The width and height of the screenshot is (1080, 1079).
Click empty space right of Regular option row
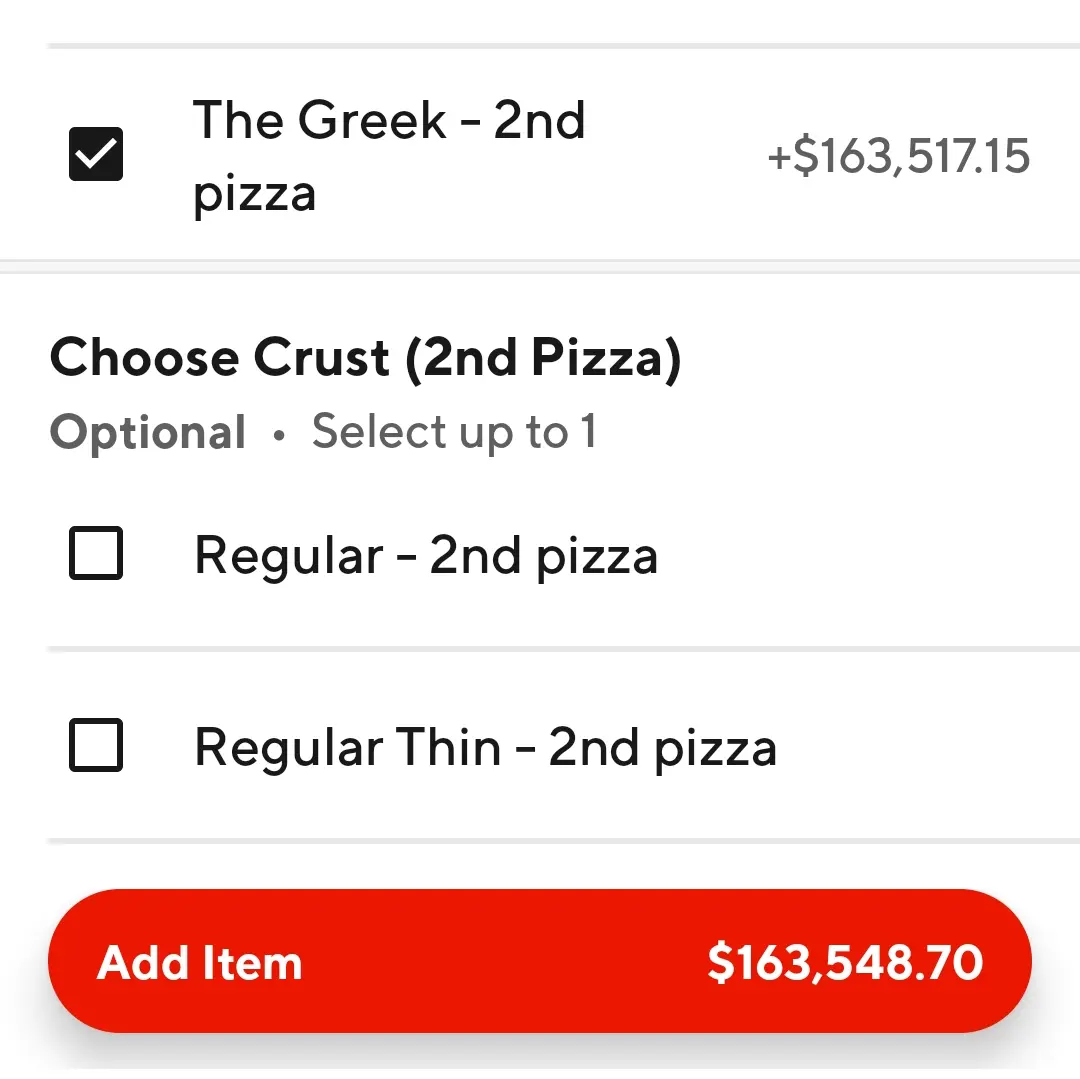coord(870,555)
